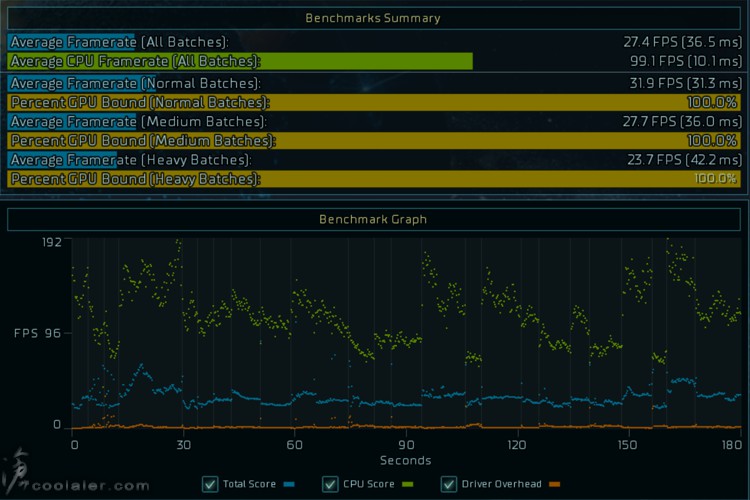Image resolution: width=750 pixels, height=500 pixels.
Task: Click 100.0% value for Heavy Batches
Action: (x=716, y=179)
